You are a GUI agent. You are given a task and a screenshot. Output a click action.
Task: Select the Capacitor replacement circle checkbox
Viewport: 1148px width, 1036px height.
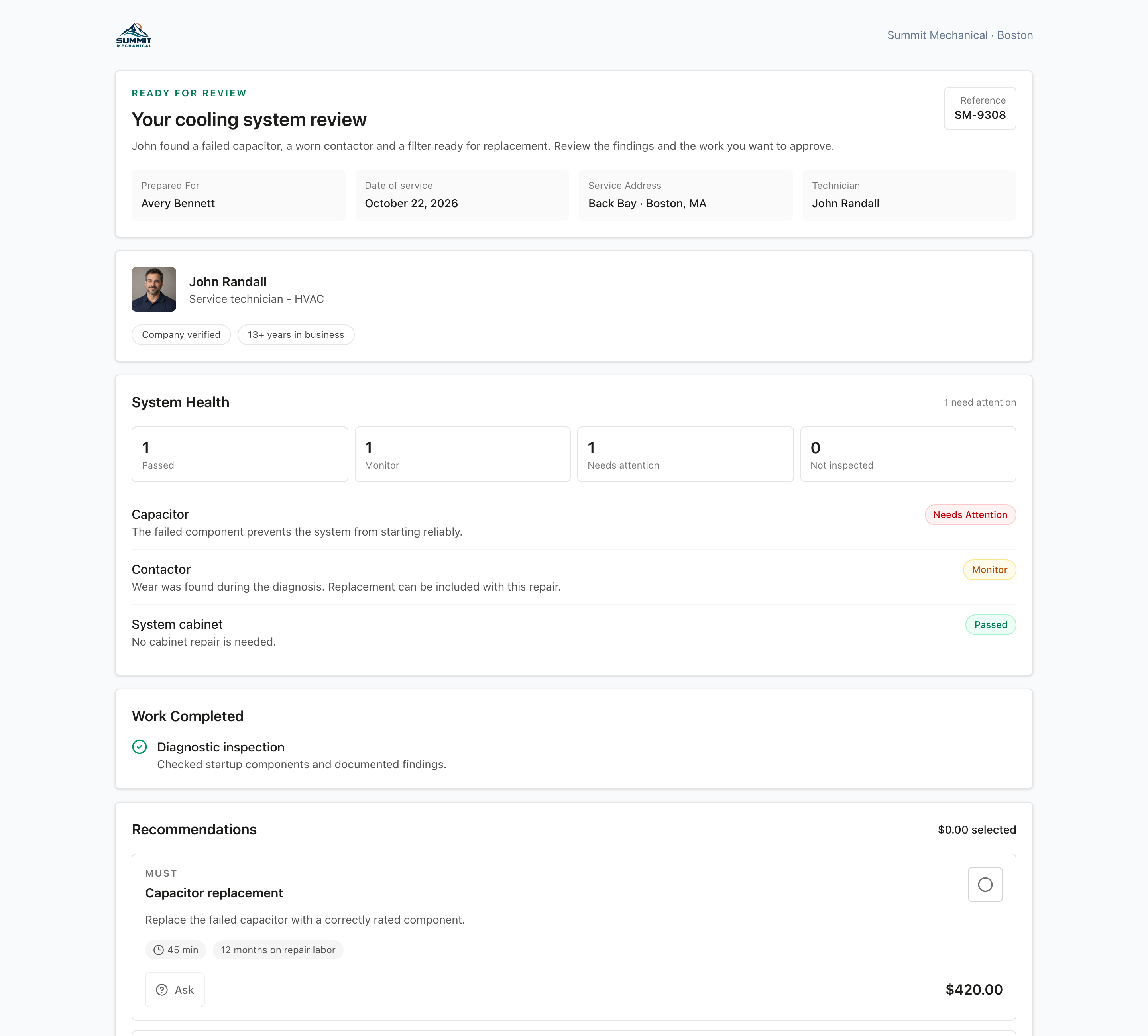click(985, 884)
